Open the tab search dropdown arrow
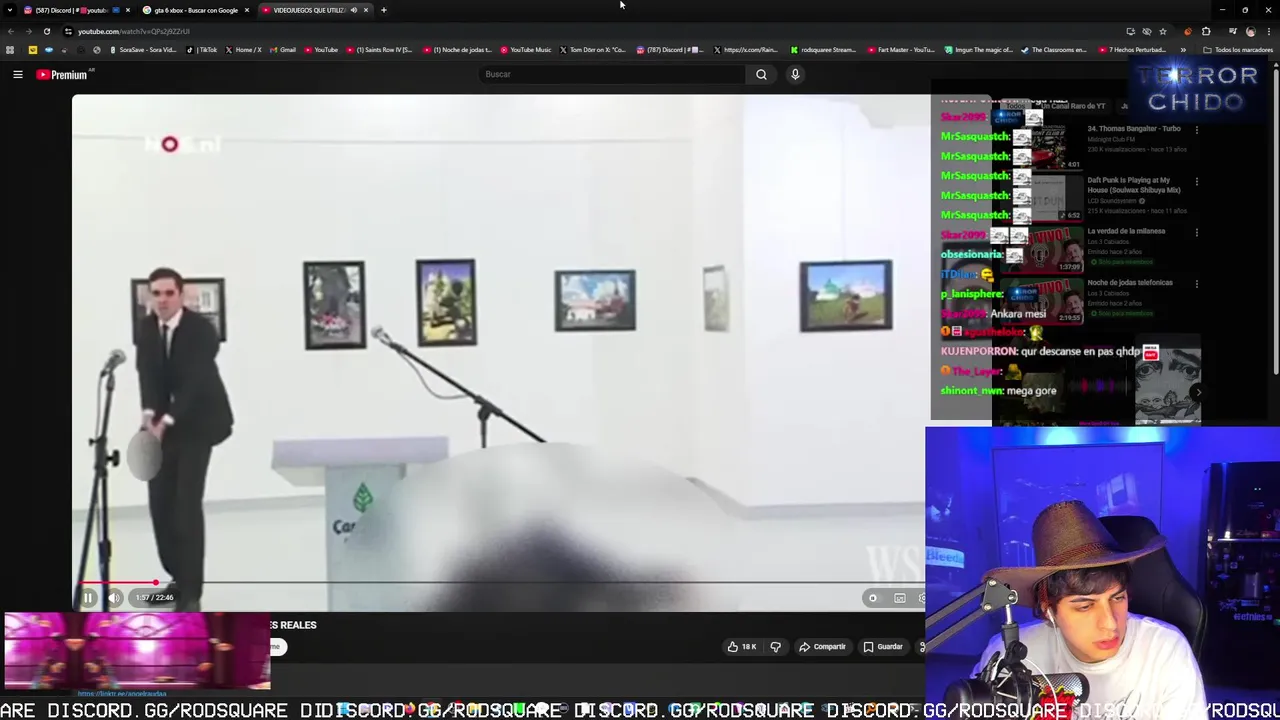 coord(10,10)
